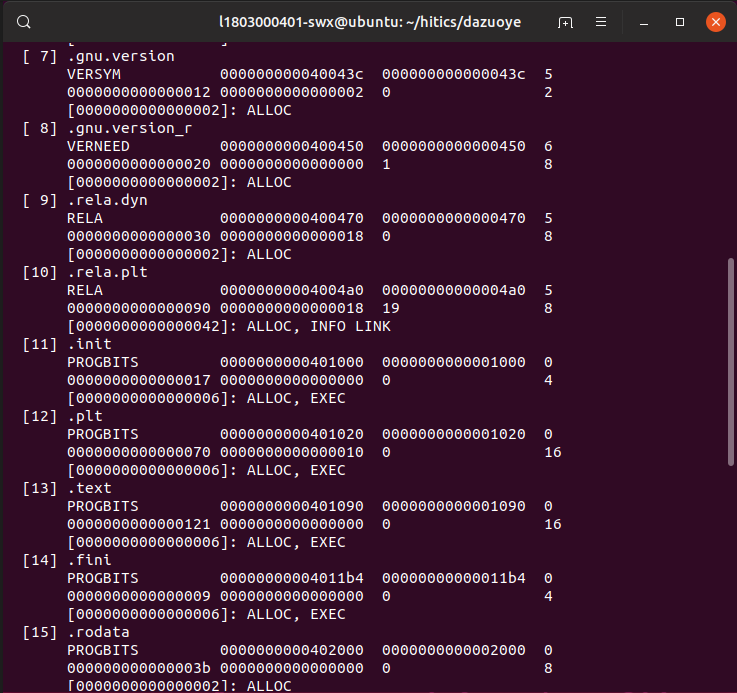Click RELA type under .rela.dyn
Image resolution: width=737 pixels, height=693 pixels.
point(85,218)
